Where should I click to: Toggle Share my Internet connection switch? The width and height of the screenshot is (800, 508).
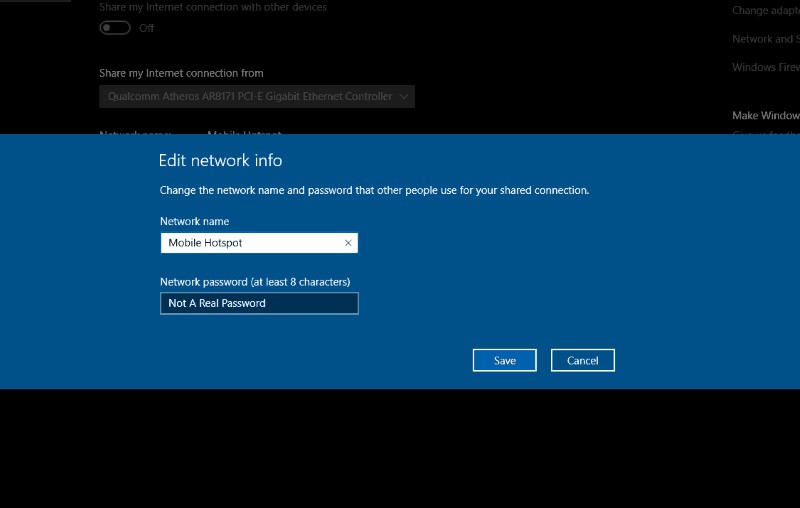coord(115,28)
